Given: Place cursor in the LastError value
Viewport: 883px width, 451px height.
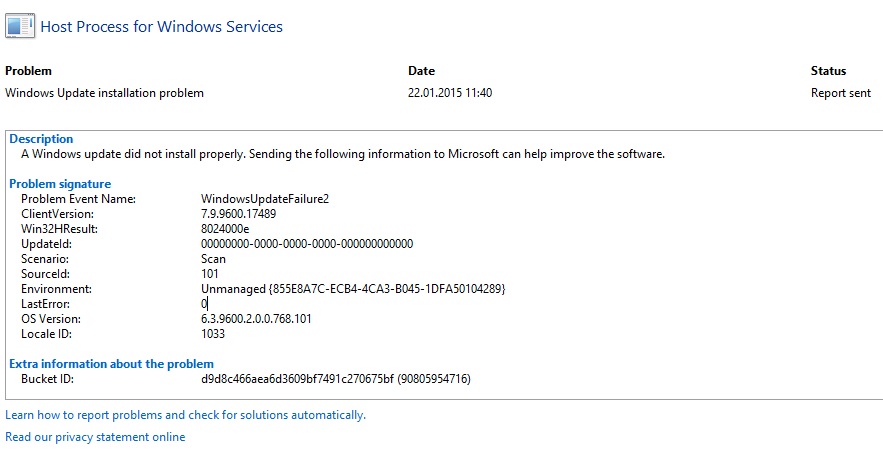Looking at the screenshot, I should (x=205, y=304).
